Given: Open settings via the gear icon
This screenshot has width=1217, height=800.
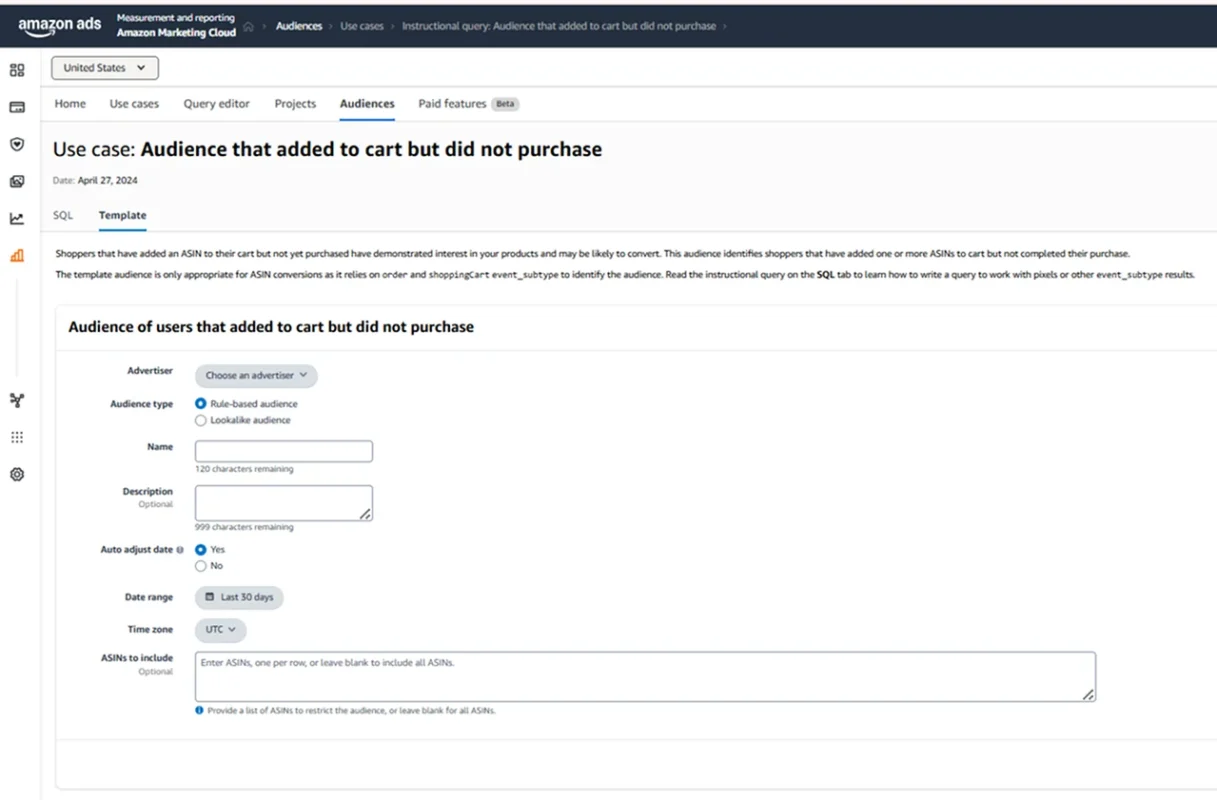Looking at the screenshot, I should [x=16, y=474].
